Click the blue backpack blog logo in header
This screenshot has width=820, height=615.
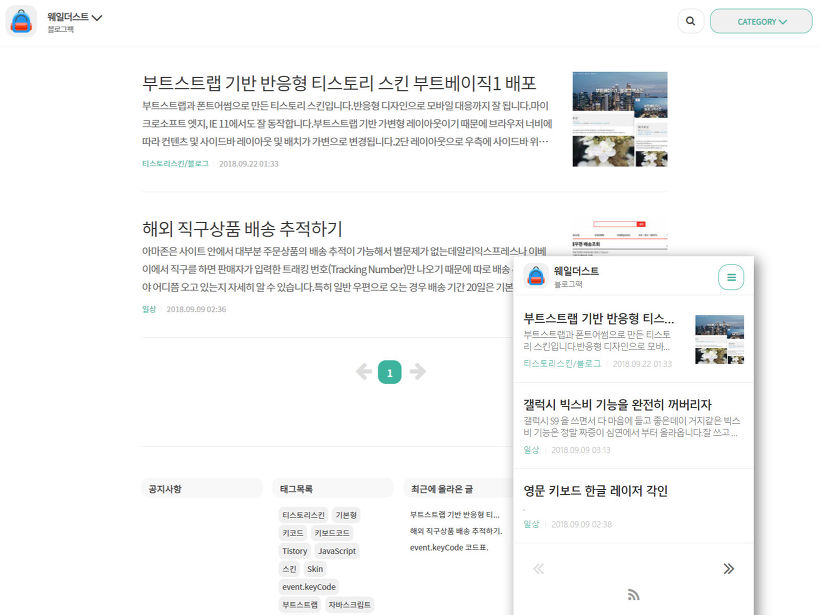coord(21,21)
